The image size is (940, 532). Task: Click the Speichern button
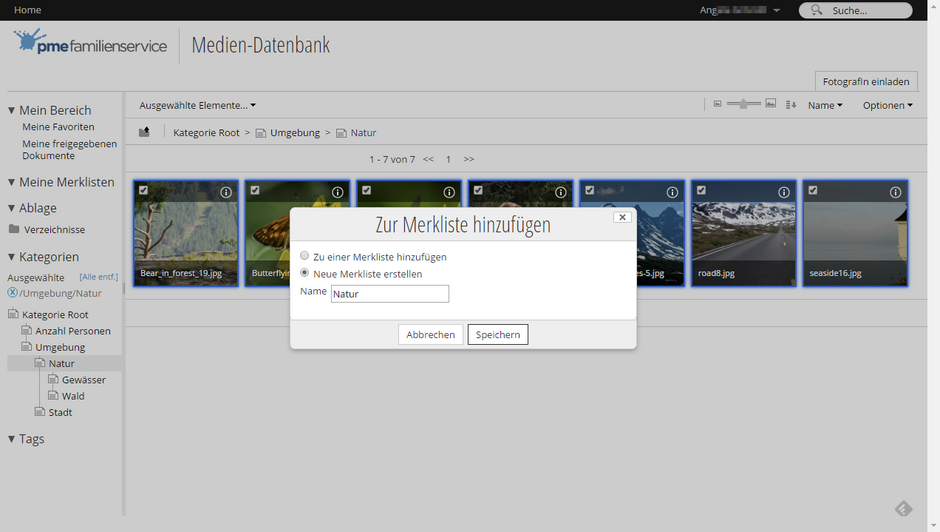(x=498, y=335)
